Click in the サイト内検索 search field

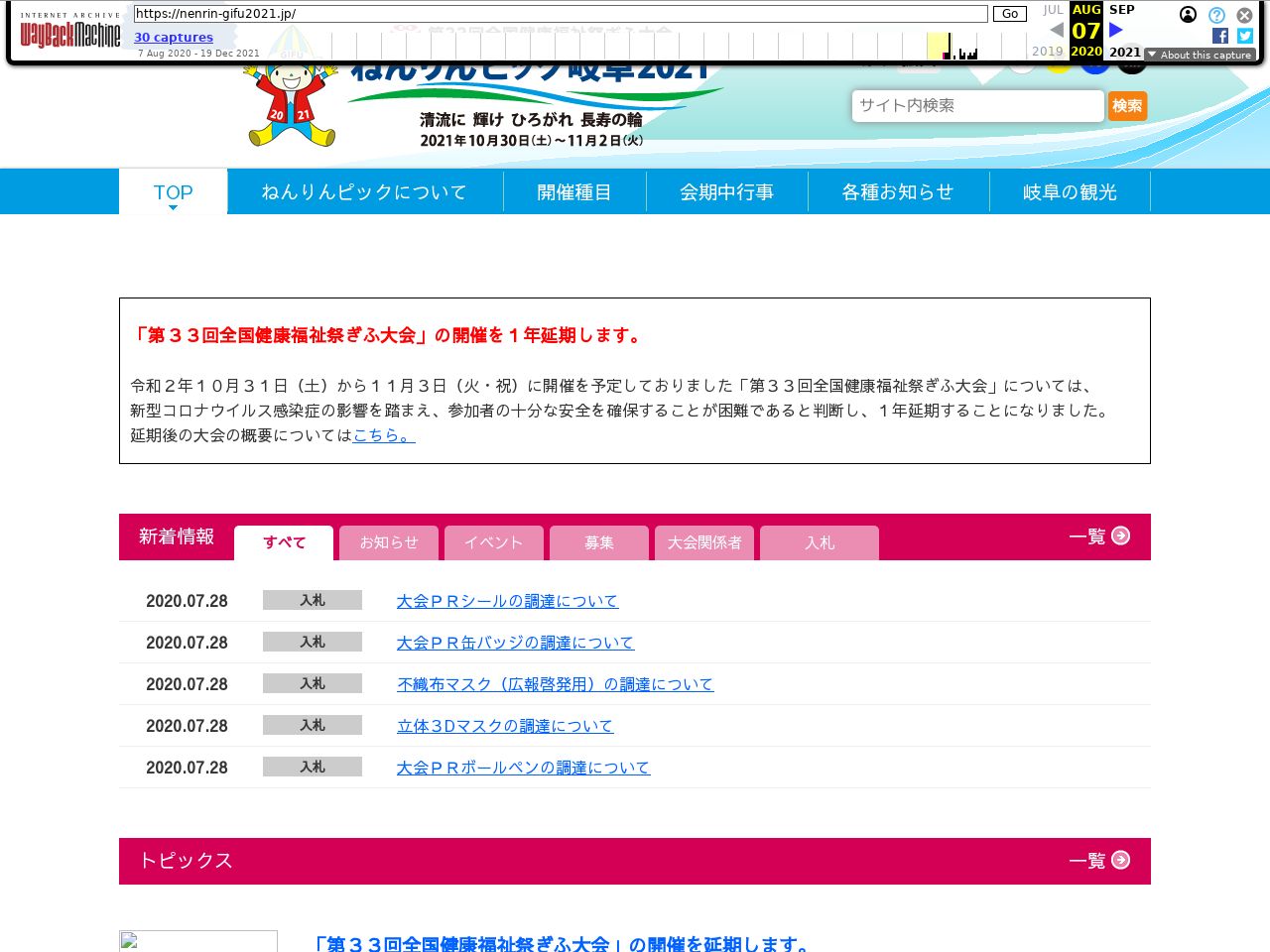click(x=976, y=106)
